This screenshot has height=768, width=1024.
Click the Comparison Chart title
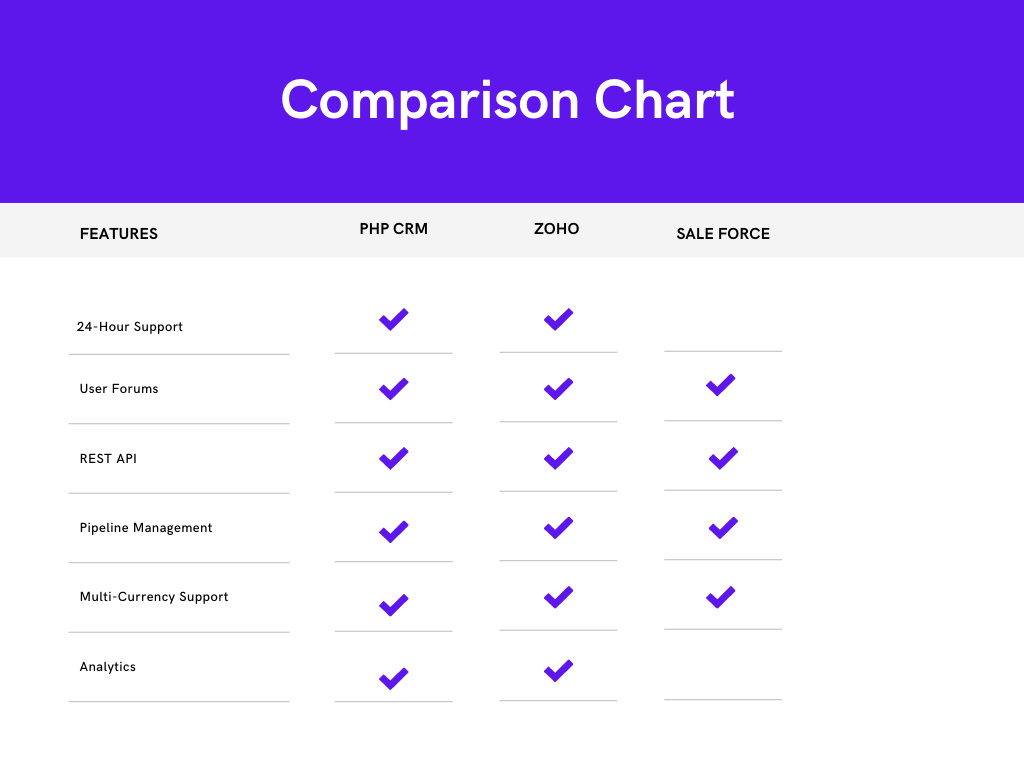508,101
